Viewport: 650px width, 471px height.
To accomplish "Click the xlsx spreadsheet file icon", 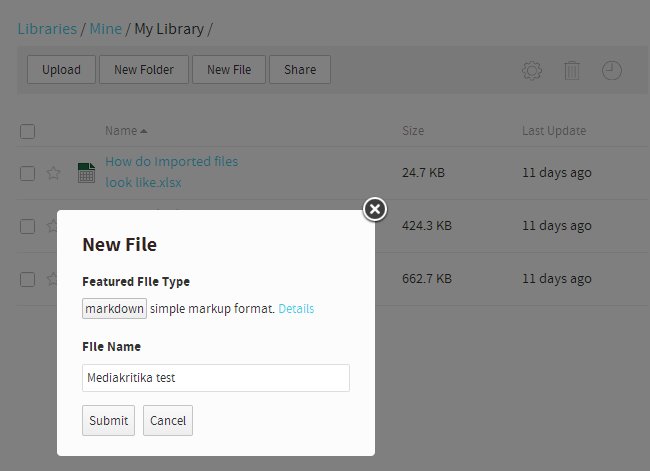I will pyautogui.click(x=86, y=172).
